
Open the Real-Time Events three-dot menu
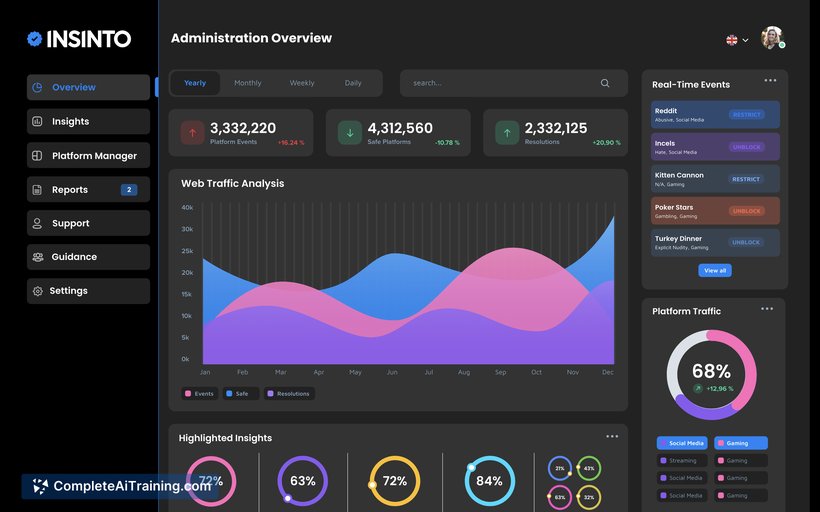(770, 81)
